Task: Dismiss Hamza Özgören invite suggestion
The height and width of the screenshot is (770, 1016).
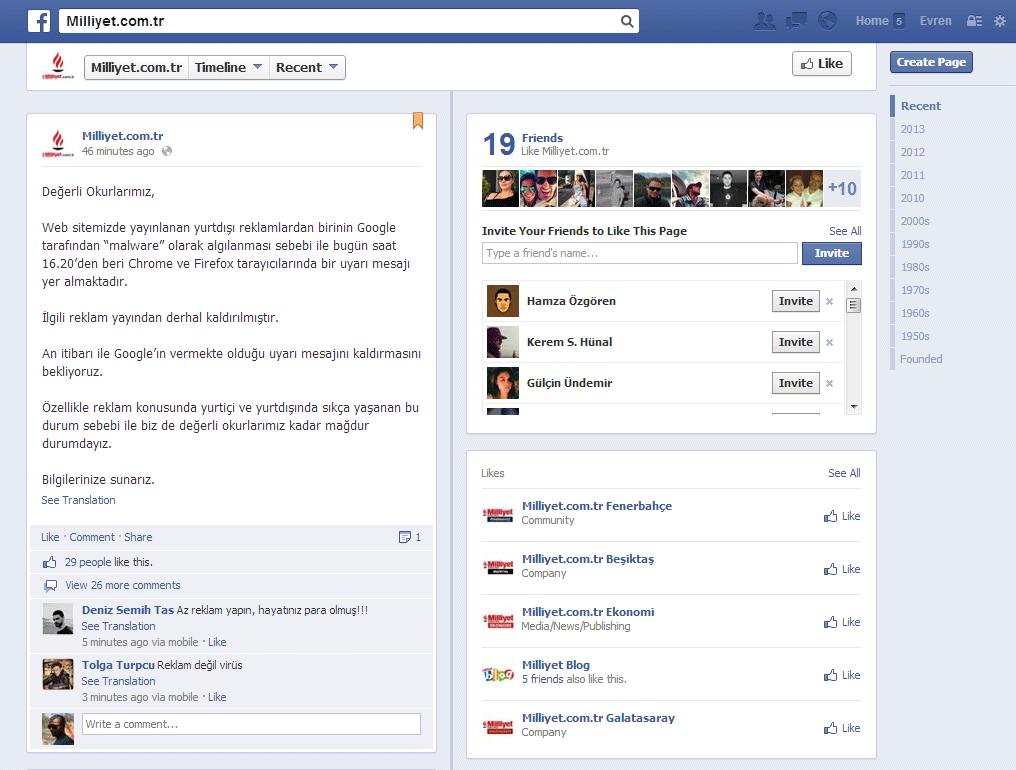Action: [x=829, y=301]
